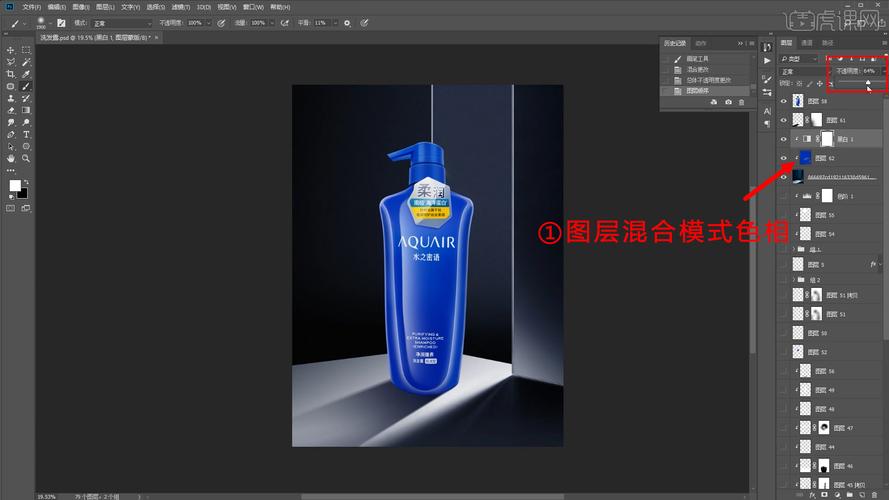Hide layer 图层 61 with eye icon
The height and width of the screenshot is (500, 889).
point(784,120)
